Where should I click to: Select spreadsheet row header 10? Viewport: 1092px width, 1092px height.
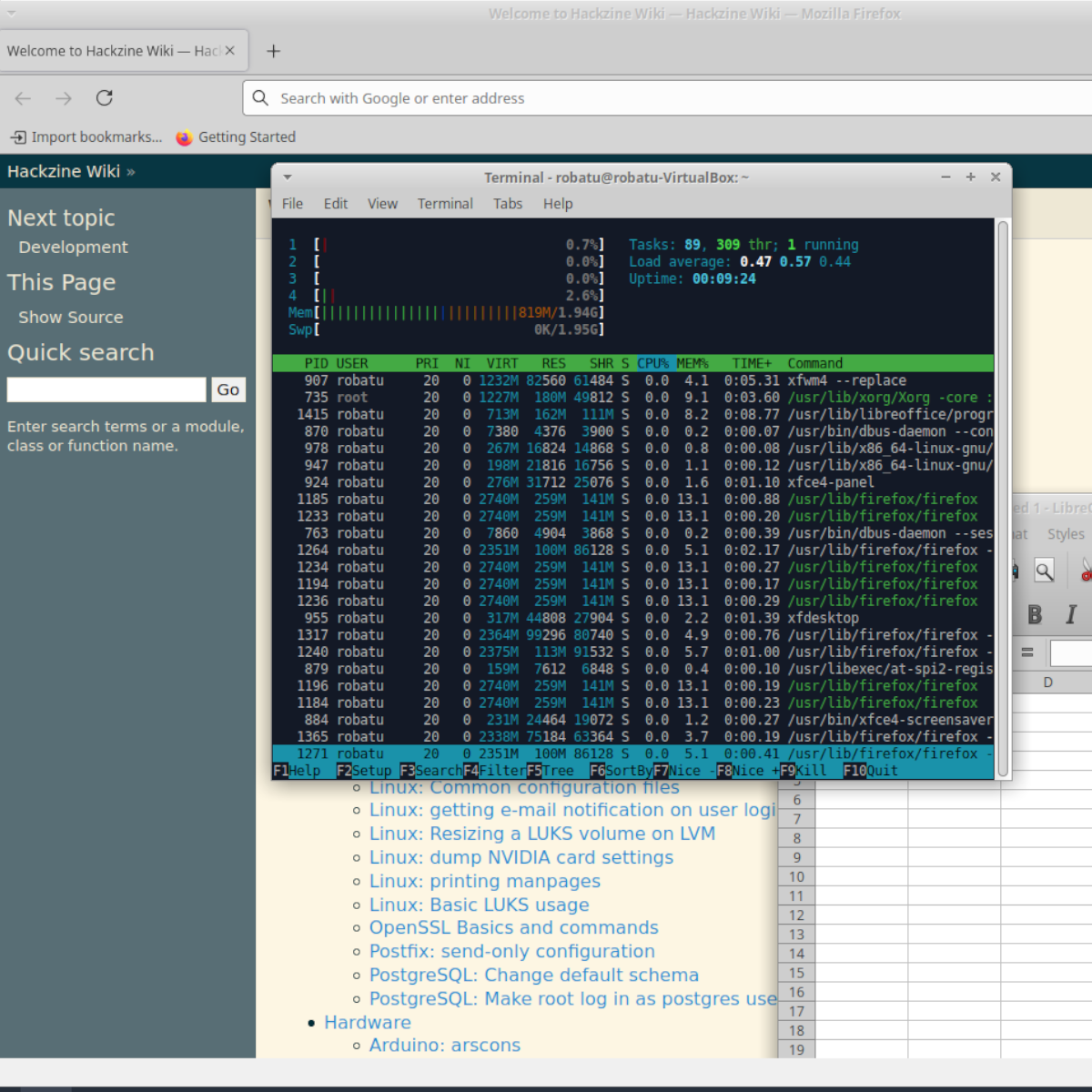(796, 876)
